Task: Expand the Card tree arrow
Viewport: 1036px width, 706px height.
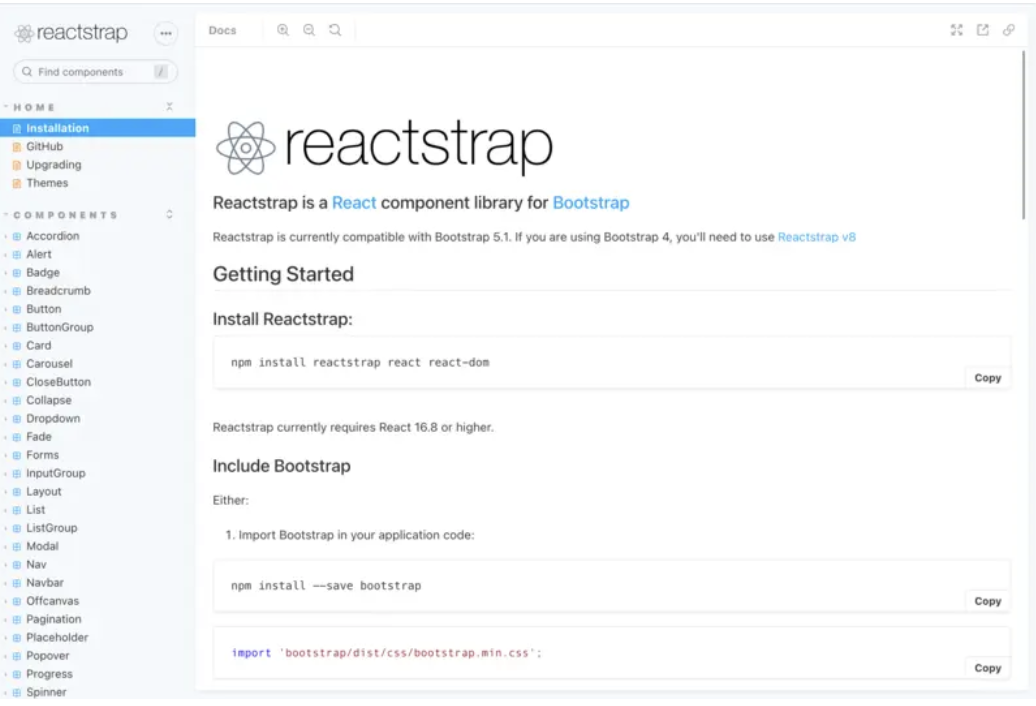Action: point(6,345)
